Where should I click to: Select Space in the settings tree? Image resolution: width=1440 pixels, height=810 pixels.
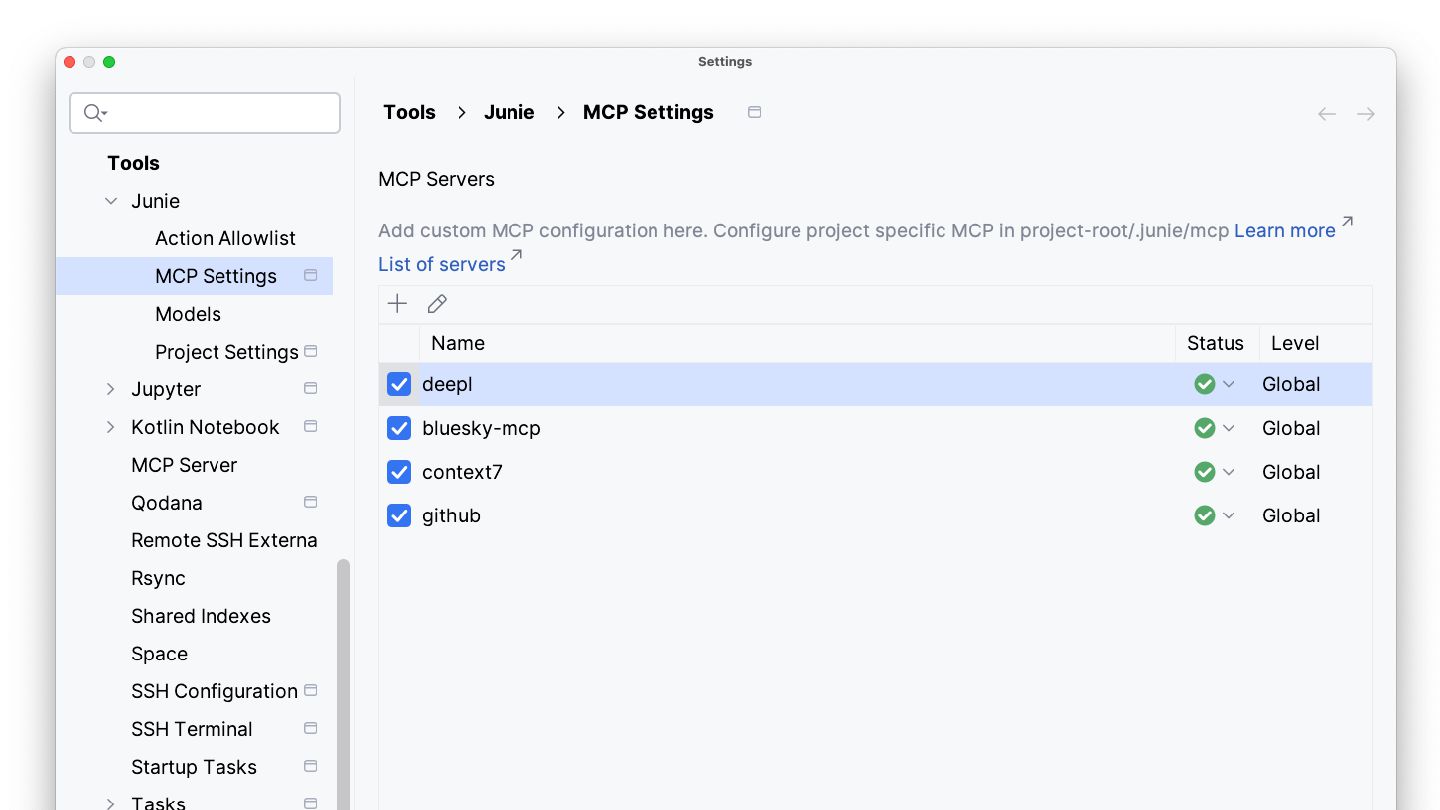point(159,654)
